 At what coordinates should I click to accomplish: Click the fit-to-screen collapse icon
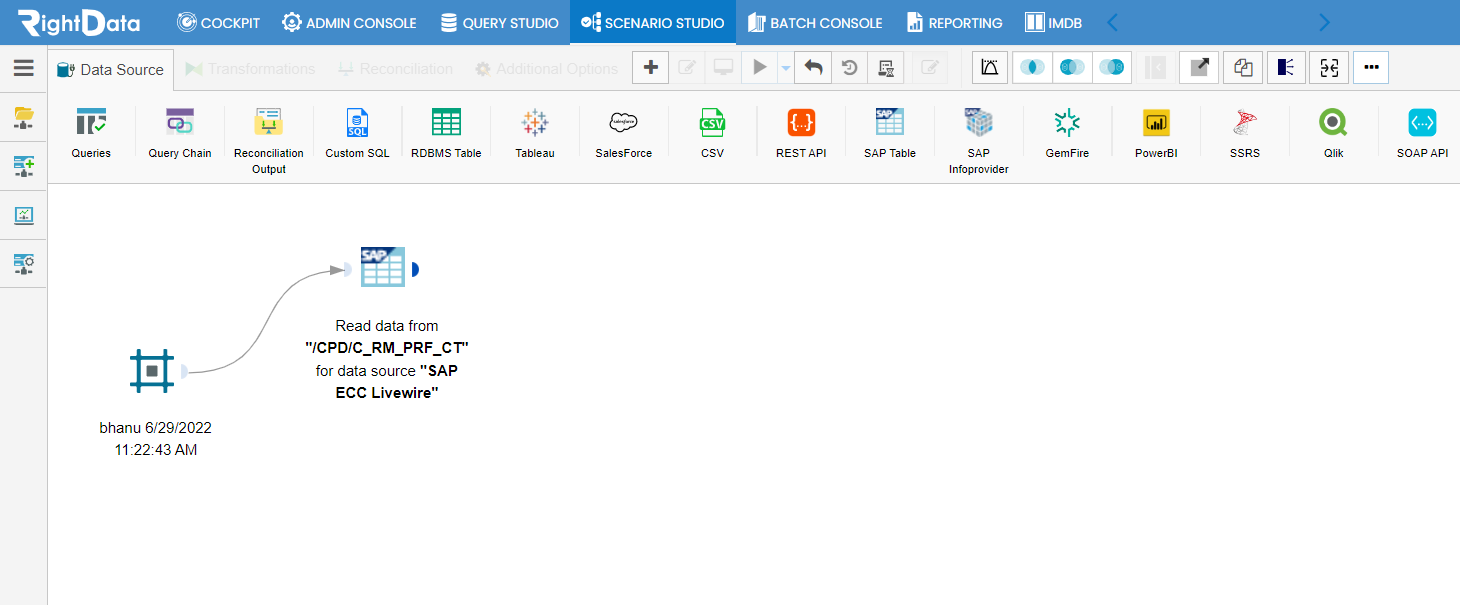[x=1329, y=67]
